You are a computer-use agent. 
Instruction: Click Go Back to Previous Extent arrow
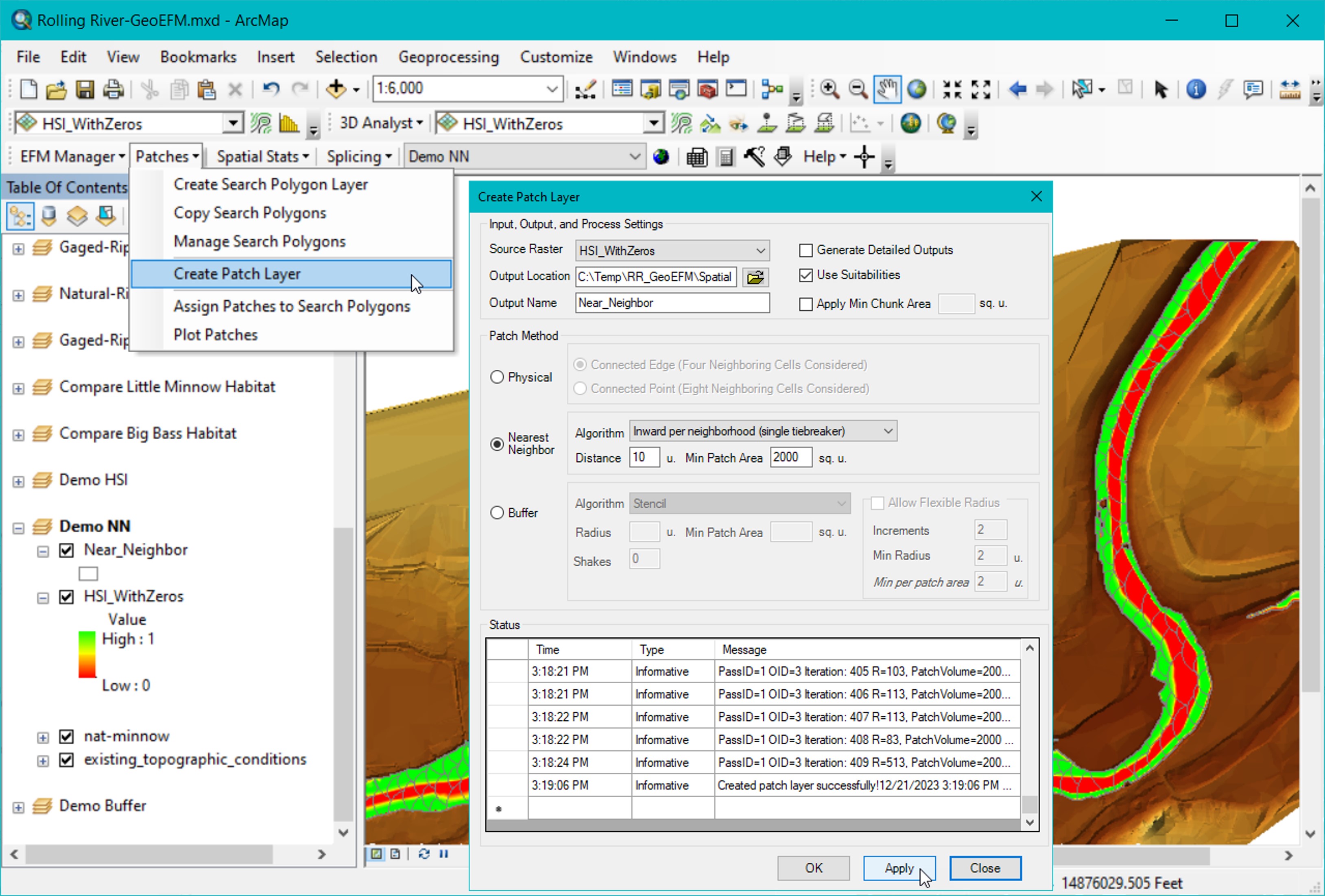tap(1018, 89)
